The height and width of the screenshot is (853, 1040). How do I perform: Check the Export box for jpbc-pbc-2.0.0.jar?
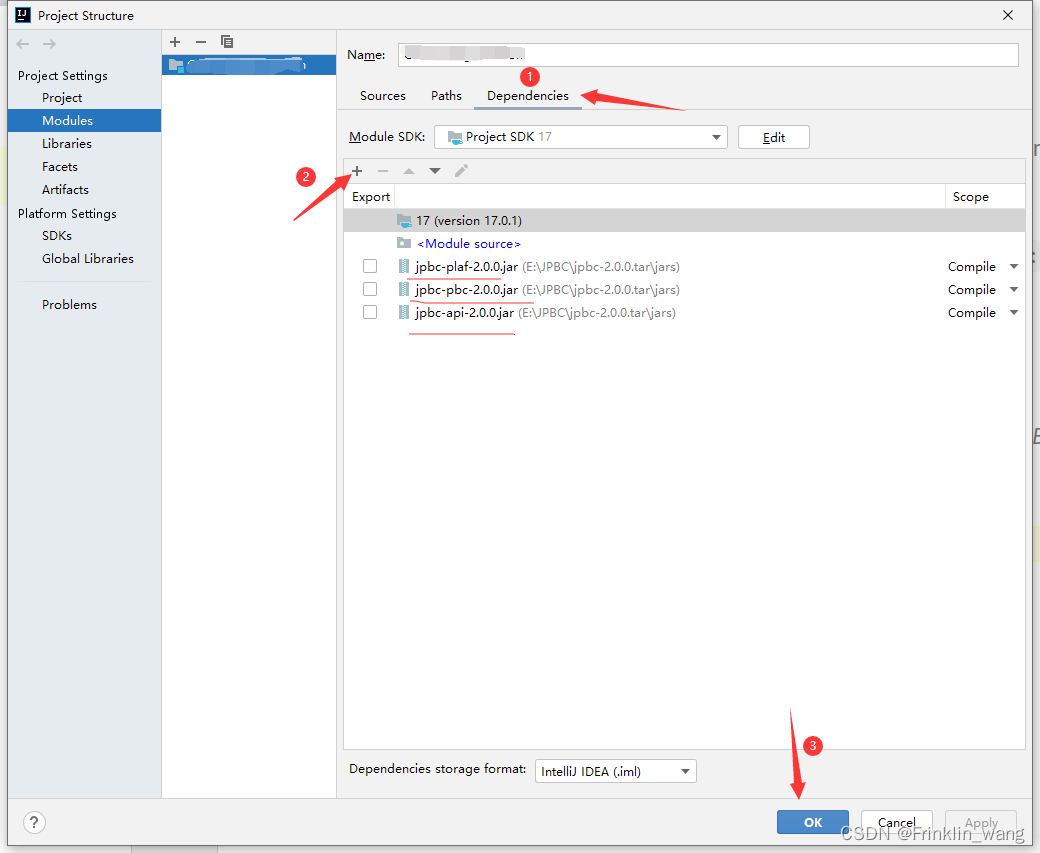370,289
